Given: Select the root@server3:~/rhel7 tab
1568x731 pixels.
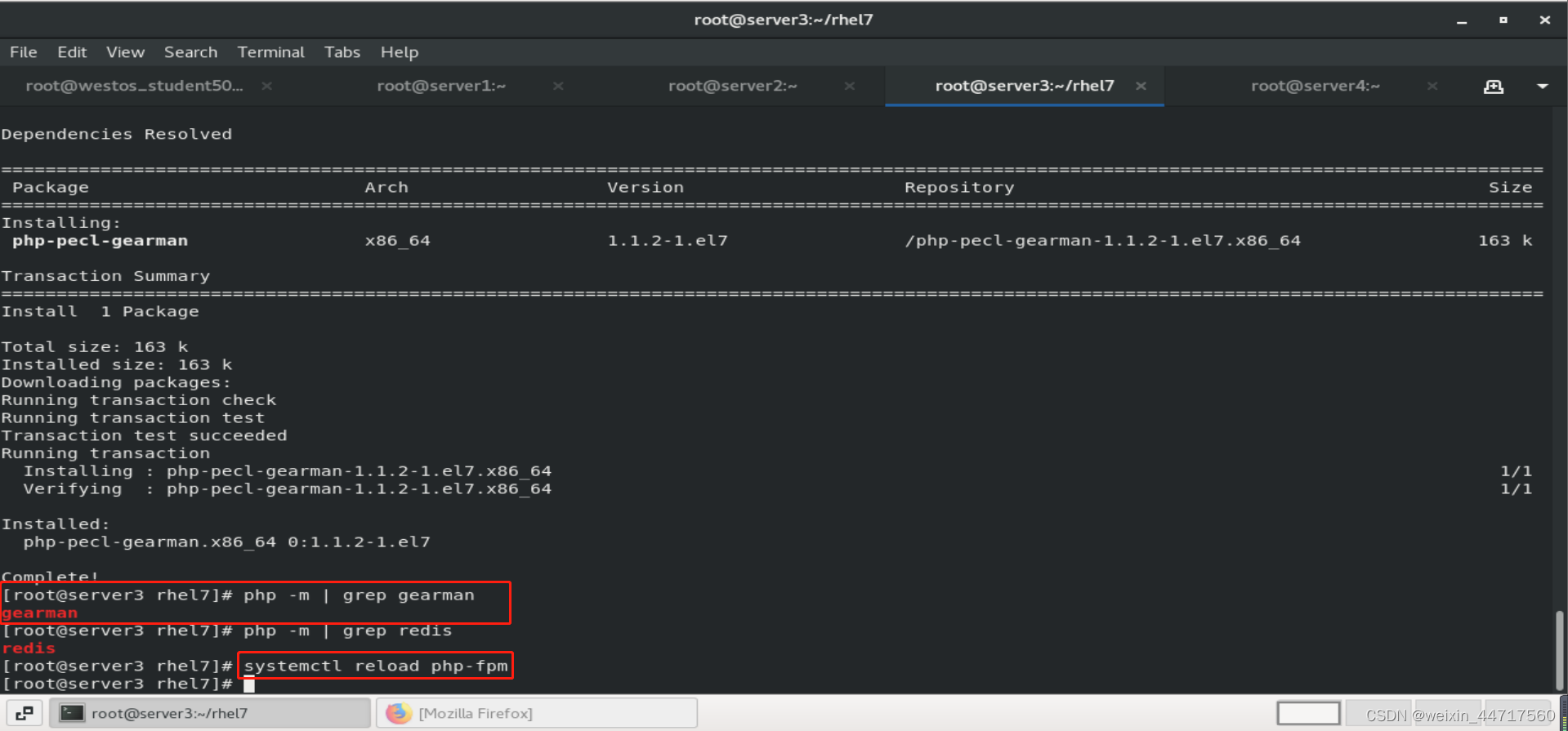Looking at the screenshot, I should point(1025,86).
